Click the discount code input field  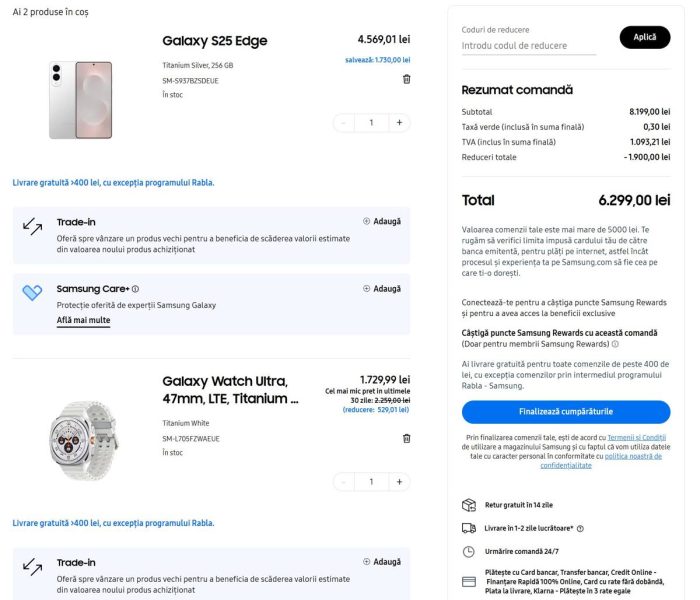pyautogui.click(x=528, y=46)
